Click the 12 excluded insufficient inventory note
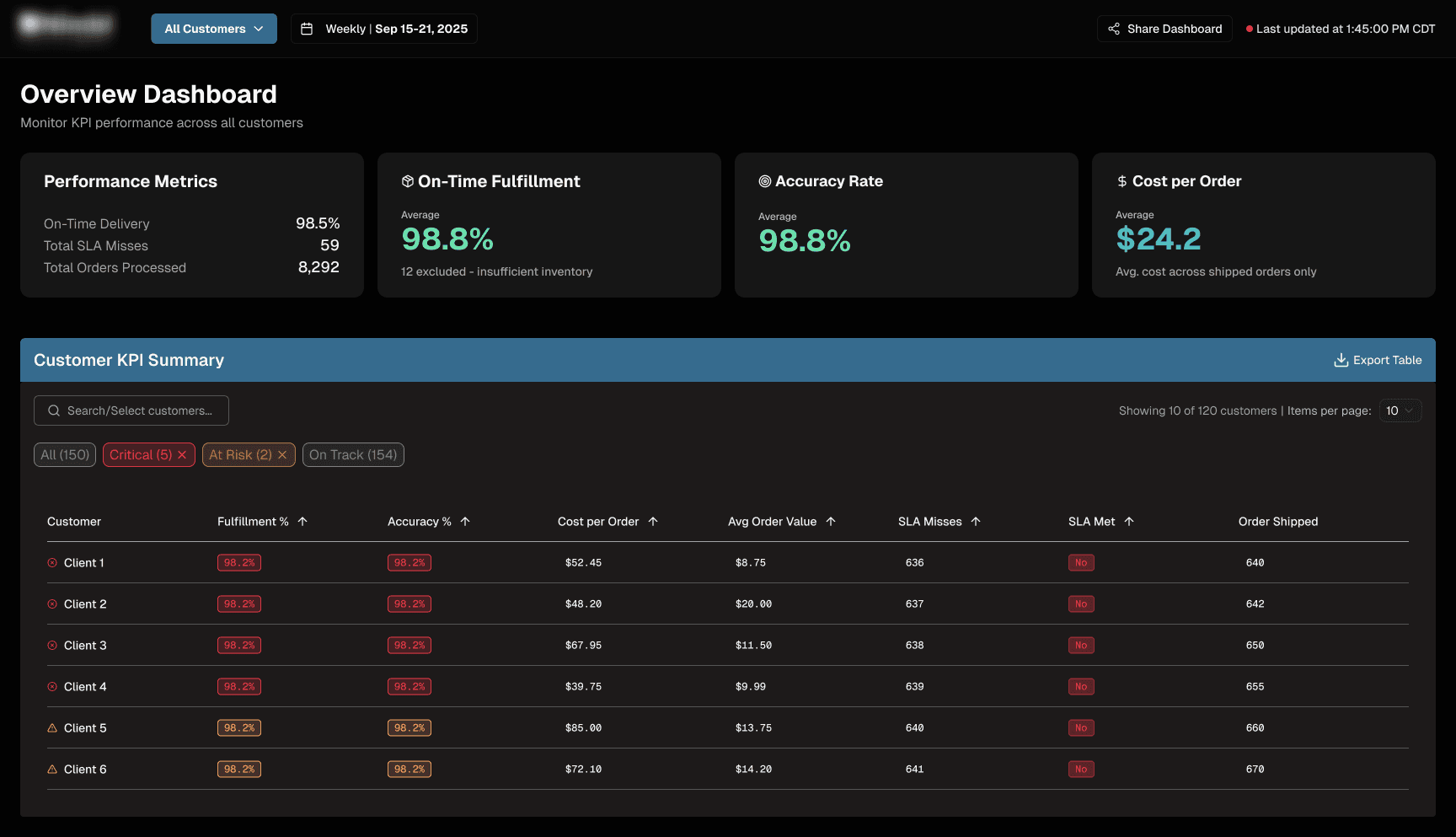Viewport: 1456px width, 837px height. pyautogui.click(x=496, y=271)
